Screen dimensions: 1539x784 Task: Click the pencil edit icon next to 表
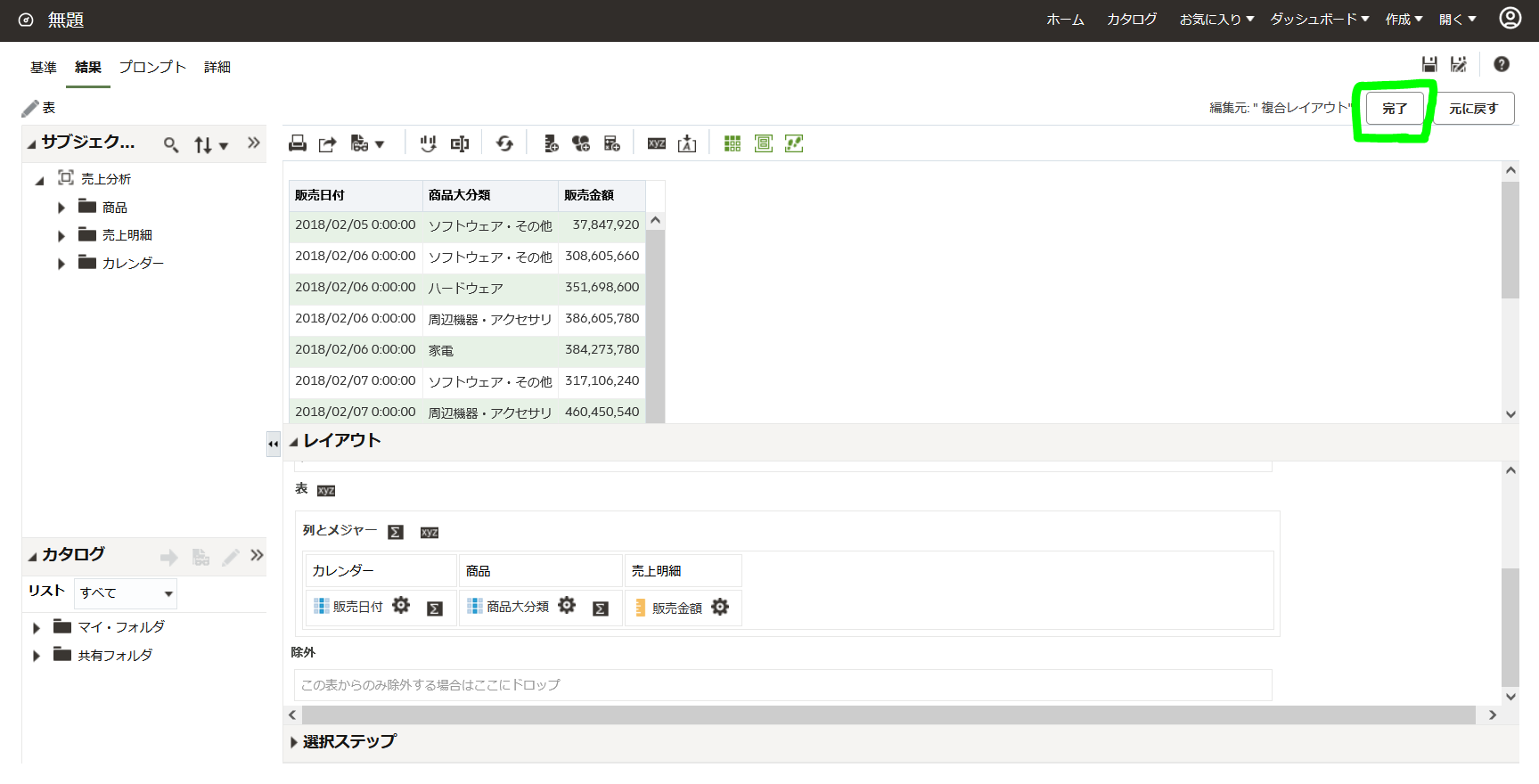30,108
